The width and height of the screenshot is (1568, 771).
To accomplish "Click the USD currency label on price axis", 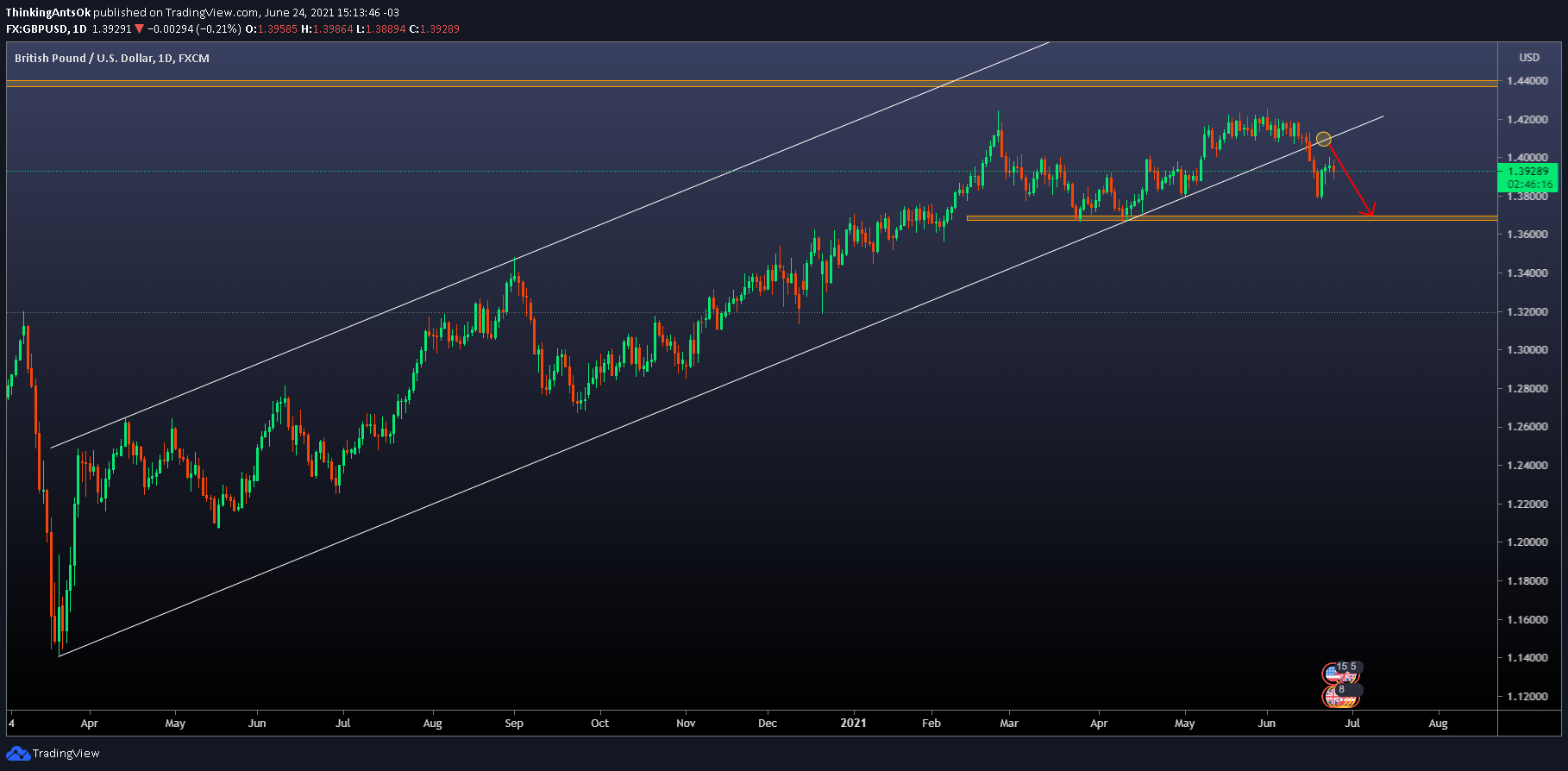I will pos(1529,58).
